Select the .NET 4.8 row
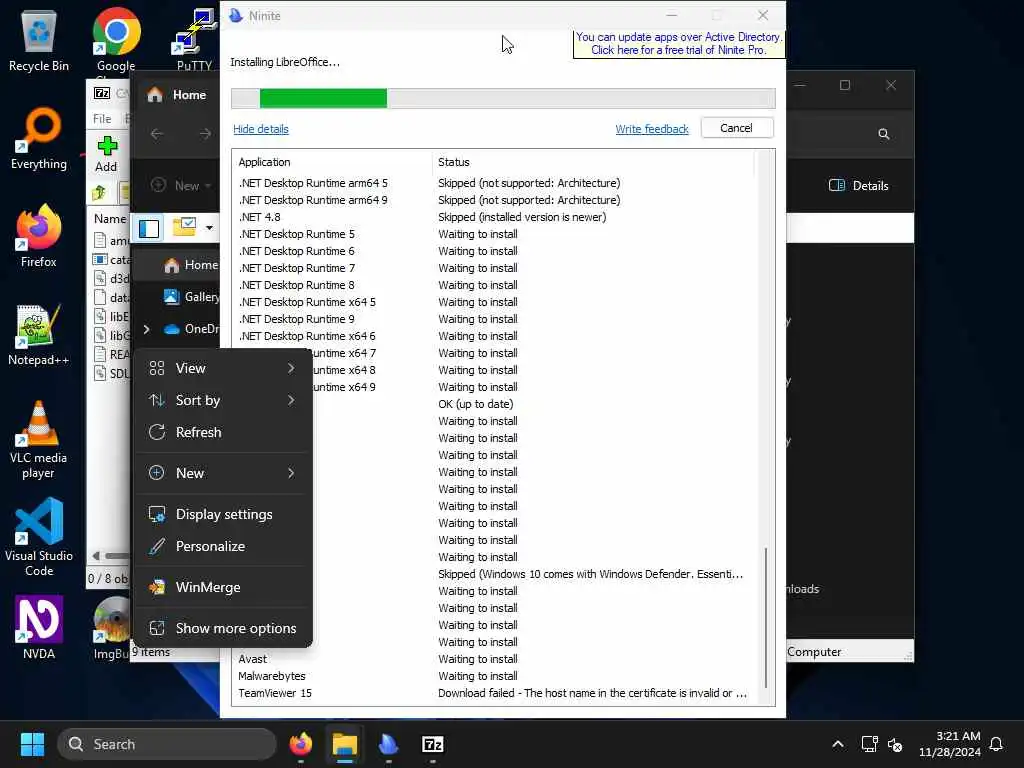This screenshot has width=1024, height=768. click(x=494, y=217)
